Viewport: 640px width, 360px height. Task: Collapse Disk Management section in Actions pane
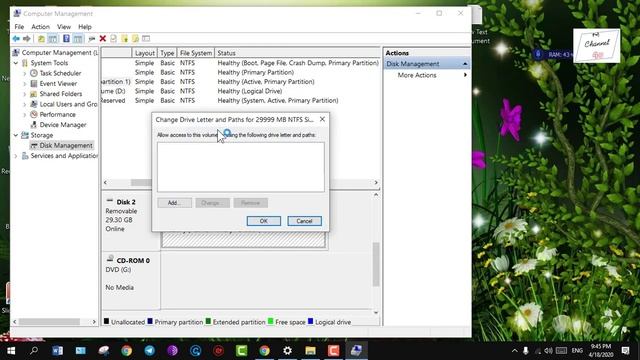pyautogui.click(x=464, y=64)
